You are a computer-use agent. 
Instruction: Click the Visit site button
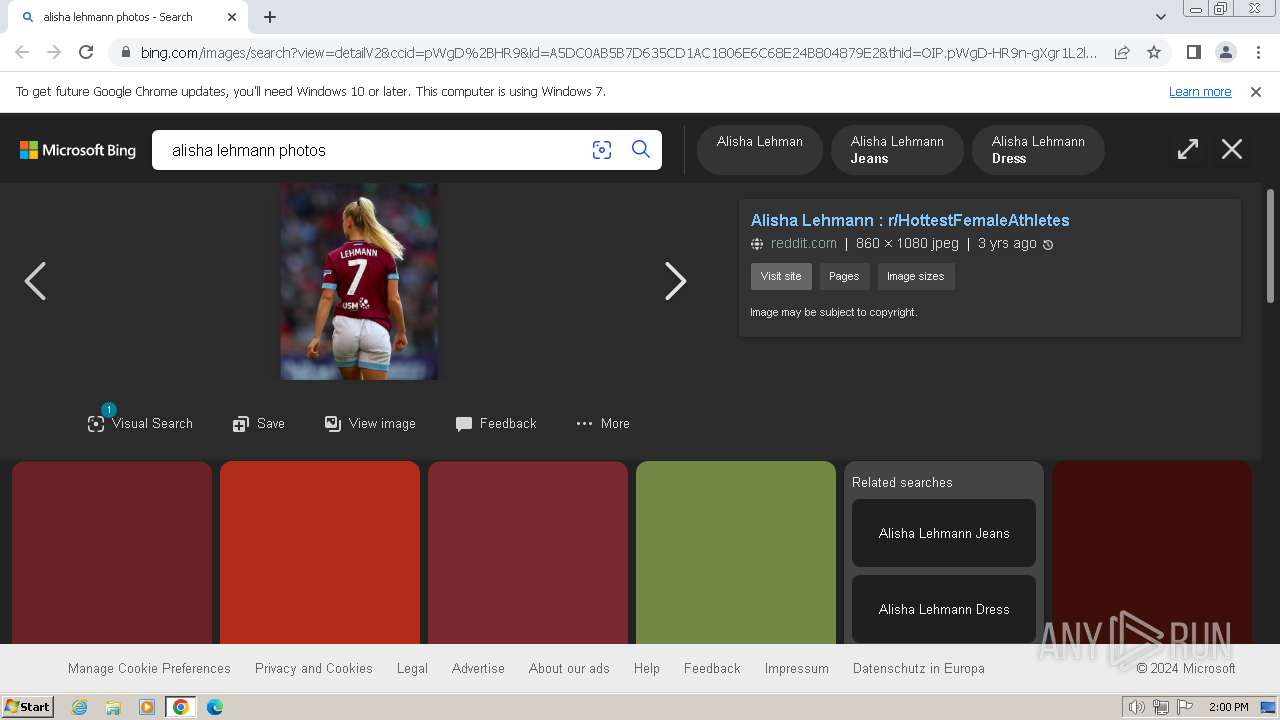tap(781, 276)
